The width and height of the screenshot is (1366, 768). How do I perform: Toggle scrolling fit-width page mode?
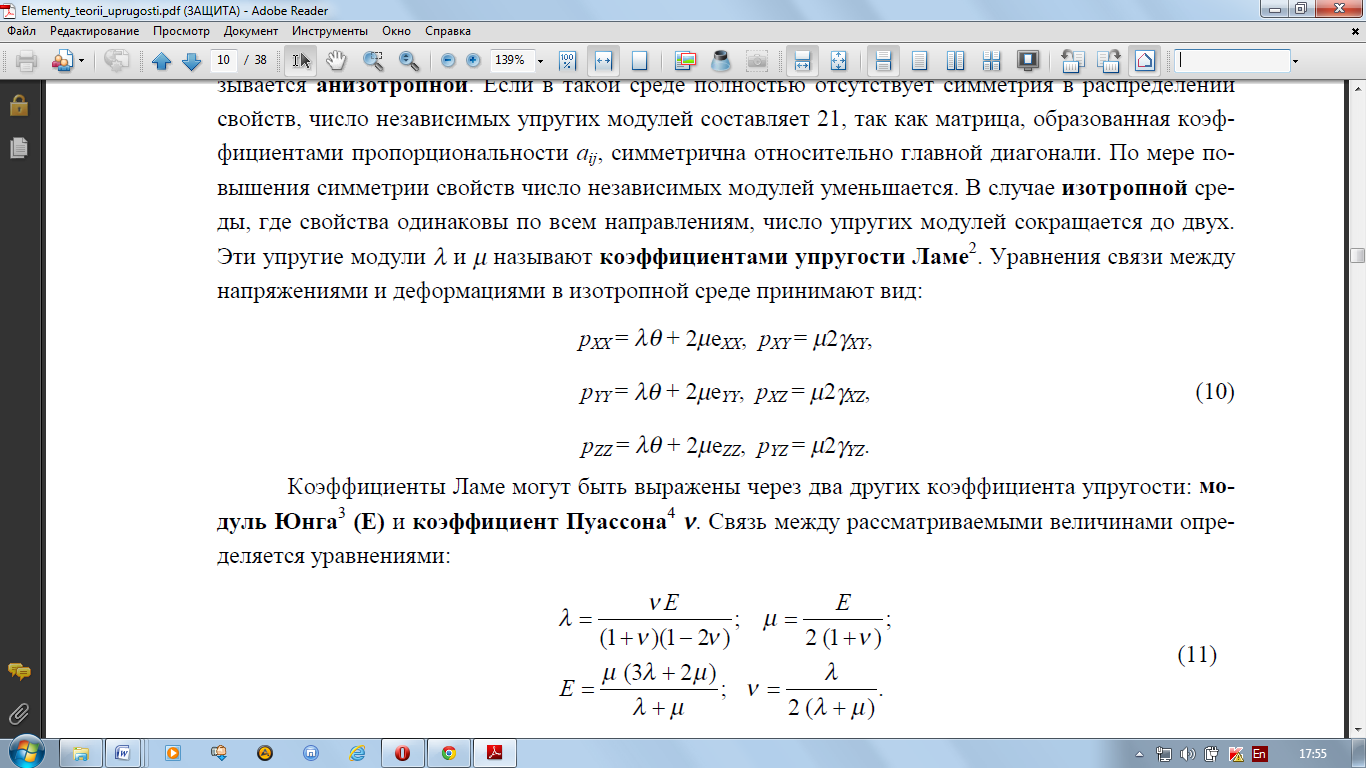(801, 60)
